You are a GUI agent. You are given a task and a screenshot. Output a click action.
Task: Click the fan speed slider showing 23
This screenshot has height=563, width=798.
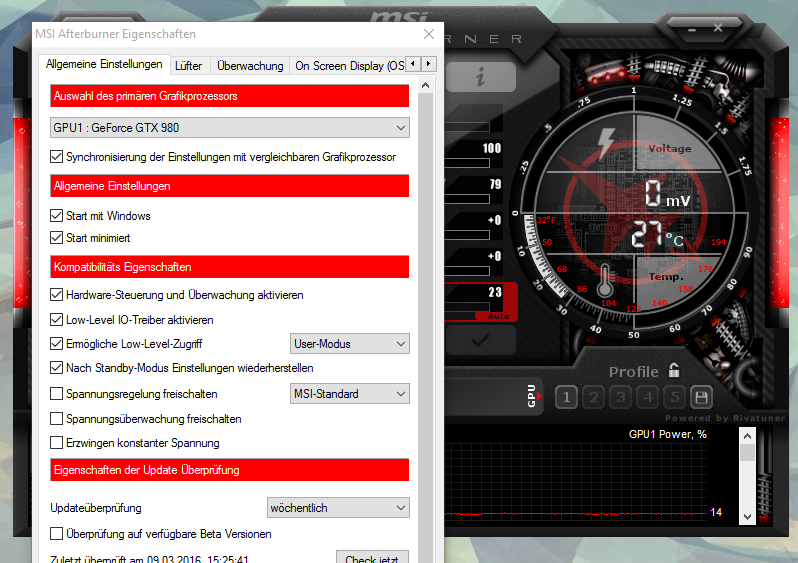tap(467, 307)
